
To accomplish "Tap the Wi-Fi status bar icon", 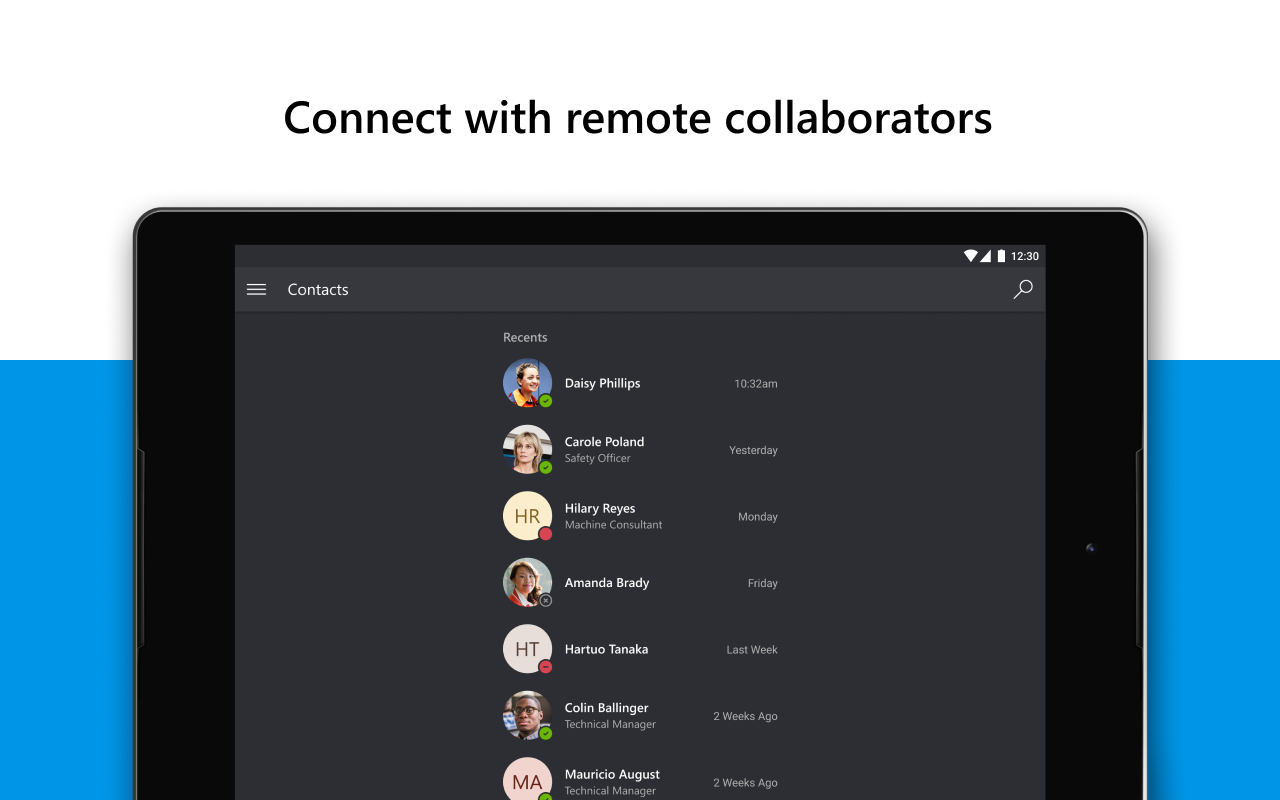I will tap(970, 256).
